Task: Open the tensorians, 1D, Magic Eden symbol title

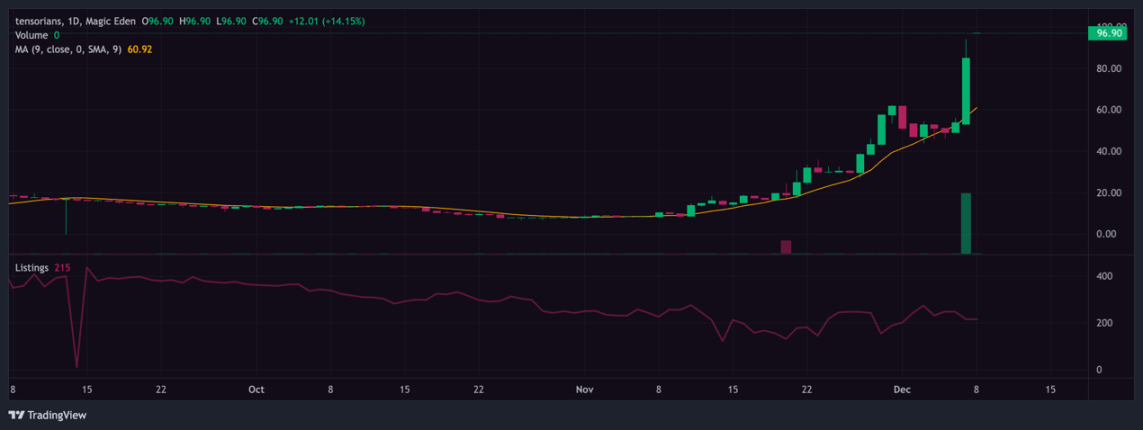Action: [76, 22]
